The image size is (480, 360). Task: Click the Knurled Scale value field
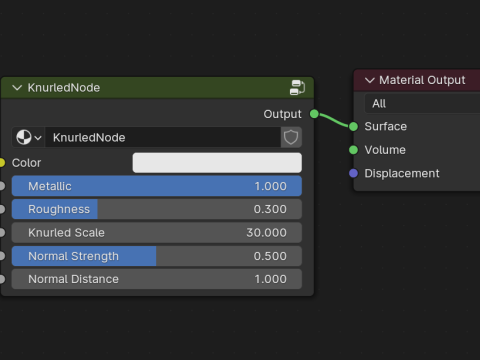(157, 233)
